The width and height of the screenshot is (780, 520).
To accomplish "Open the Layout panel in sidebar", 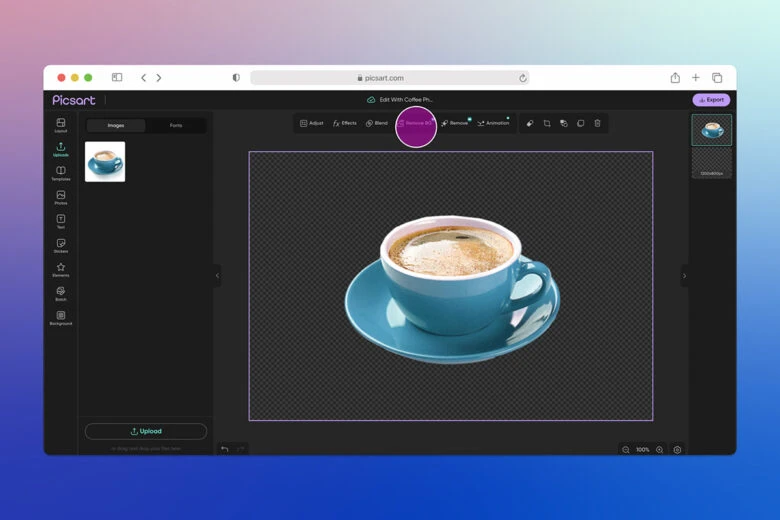I will coord(61,125).
